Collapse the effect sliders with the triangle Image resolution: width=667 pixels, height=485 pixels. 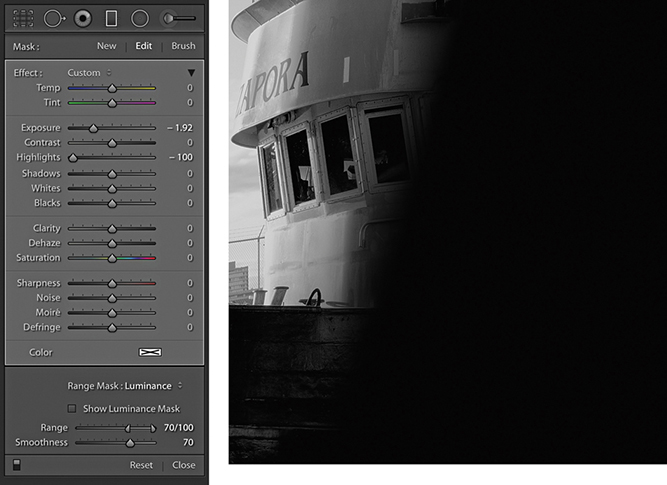pyautogui.click(x=191, y=73)
